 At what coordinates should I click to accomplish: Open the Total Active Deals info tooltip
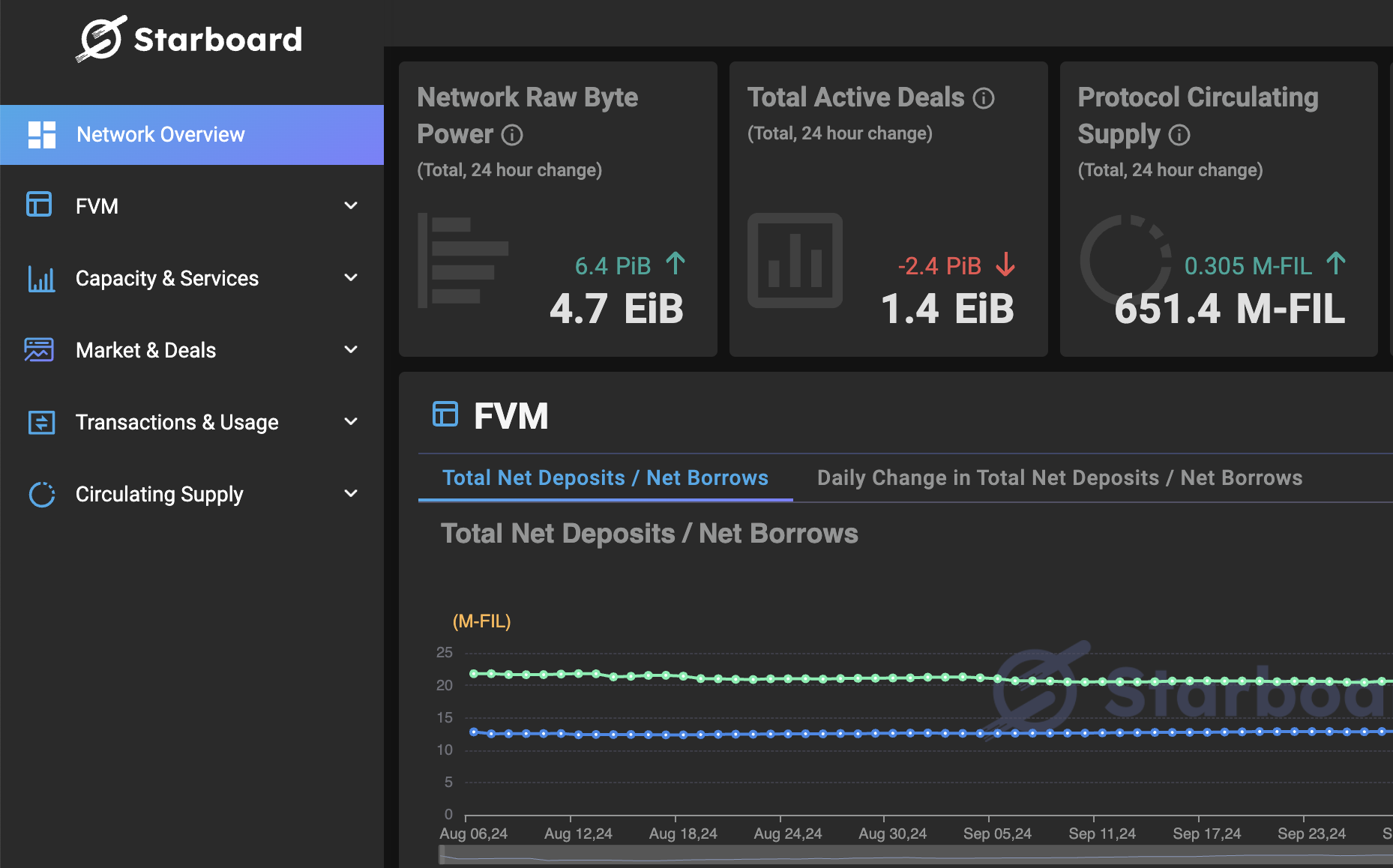[x=984, y=97]
